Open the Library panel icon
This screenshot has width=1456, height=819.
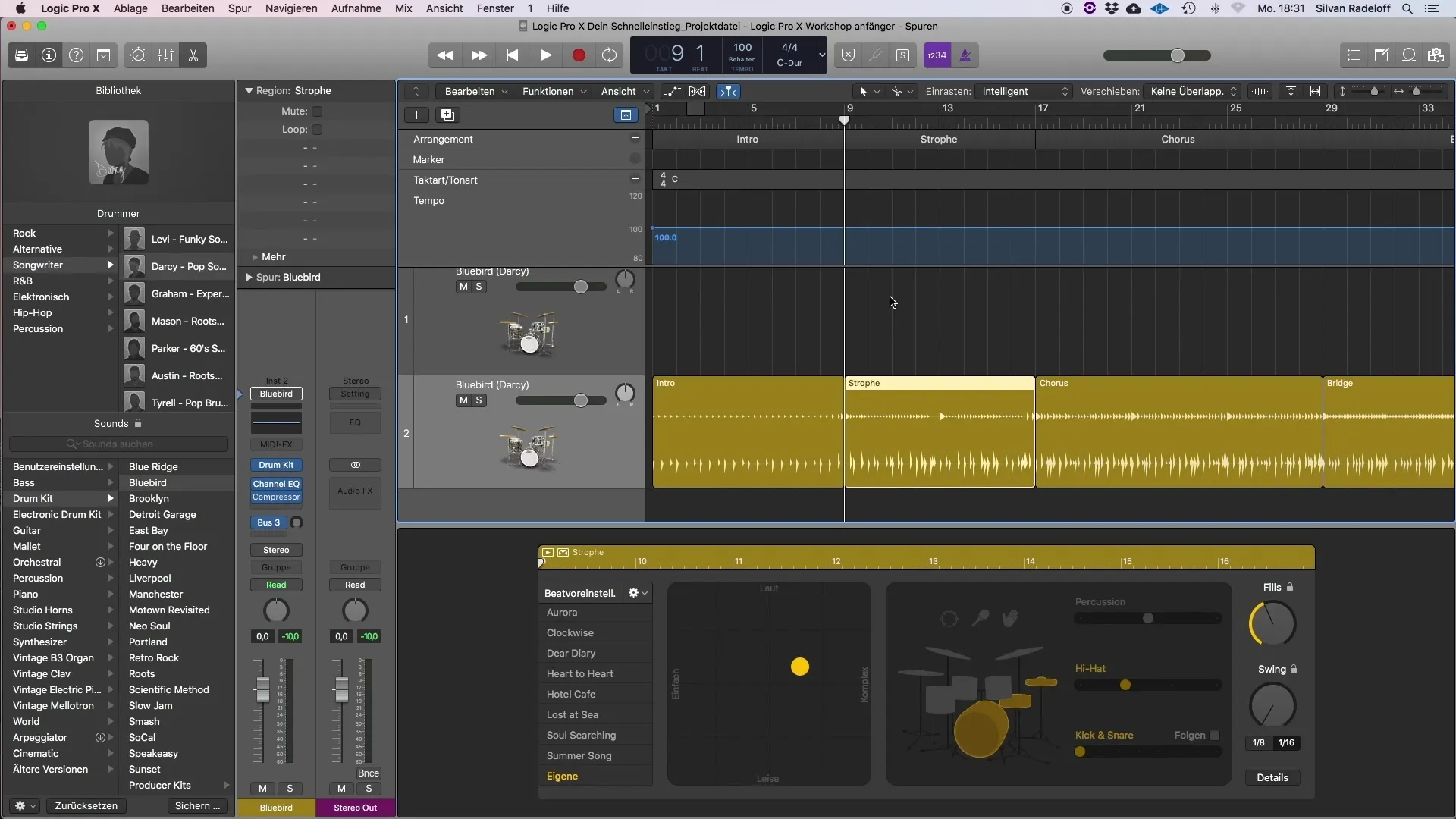click(21, 55)
